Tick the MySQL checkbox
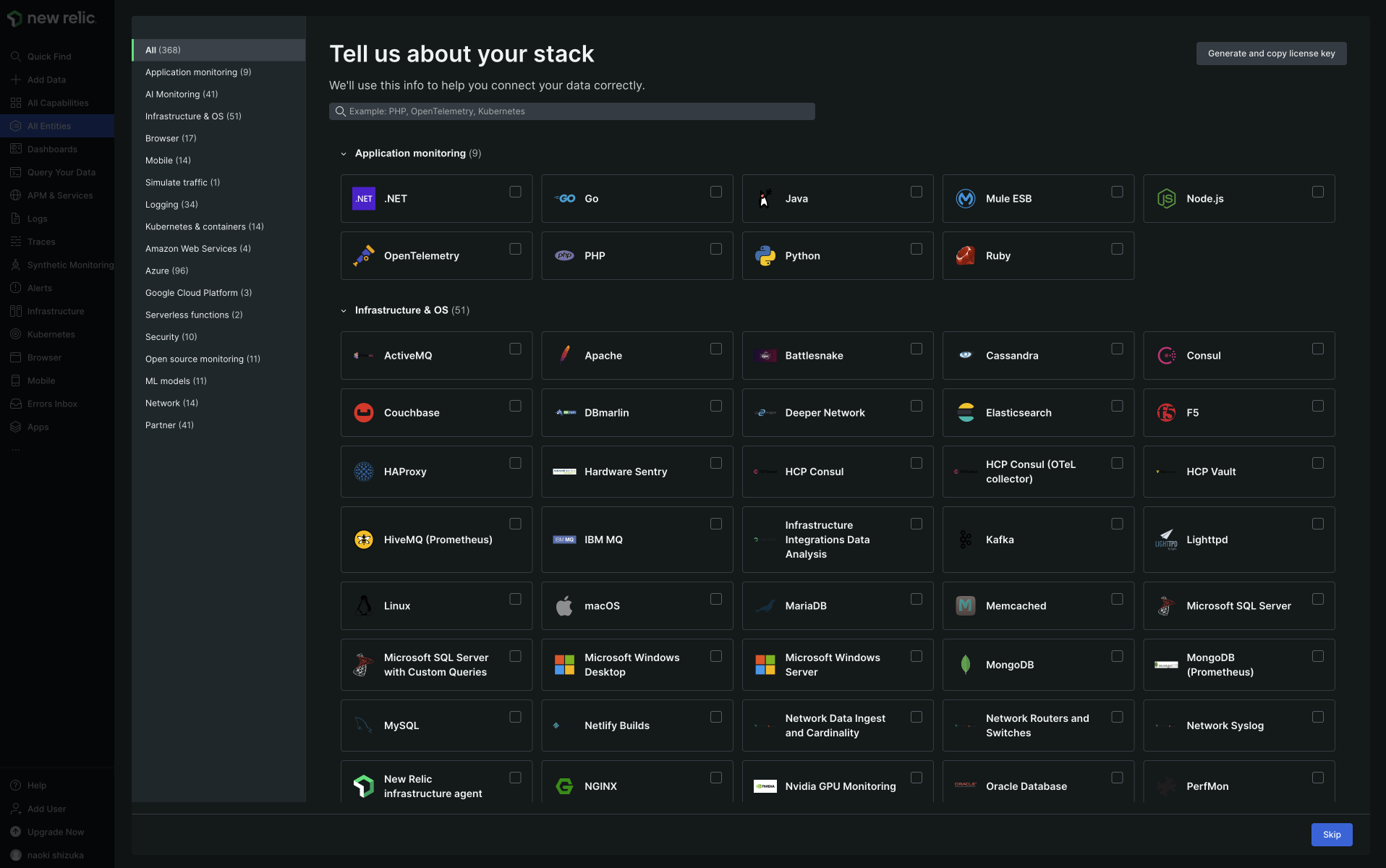Image resolution: width=1386 pixels, height=868 pixels. click(515, 717)
